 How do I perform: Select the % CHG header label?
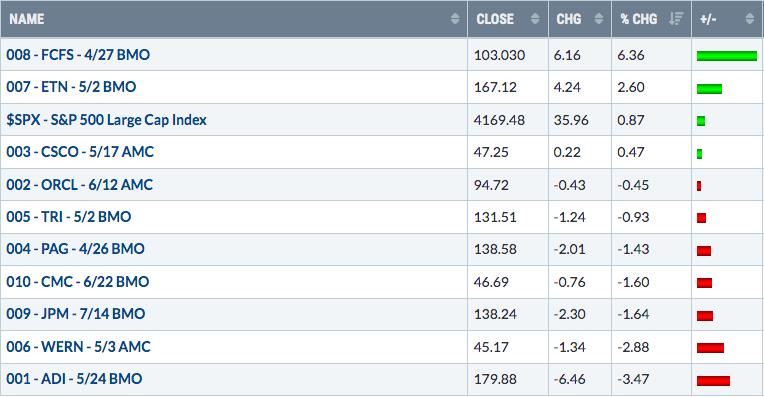tap(639, 19)
